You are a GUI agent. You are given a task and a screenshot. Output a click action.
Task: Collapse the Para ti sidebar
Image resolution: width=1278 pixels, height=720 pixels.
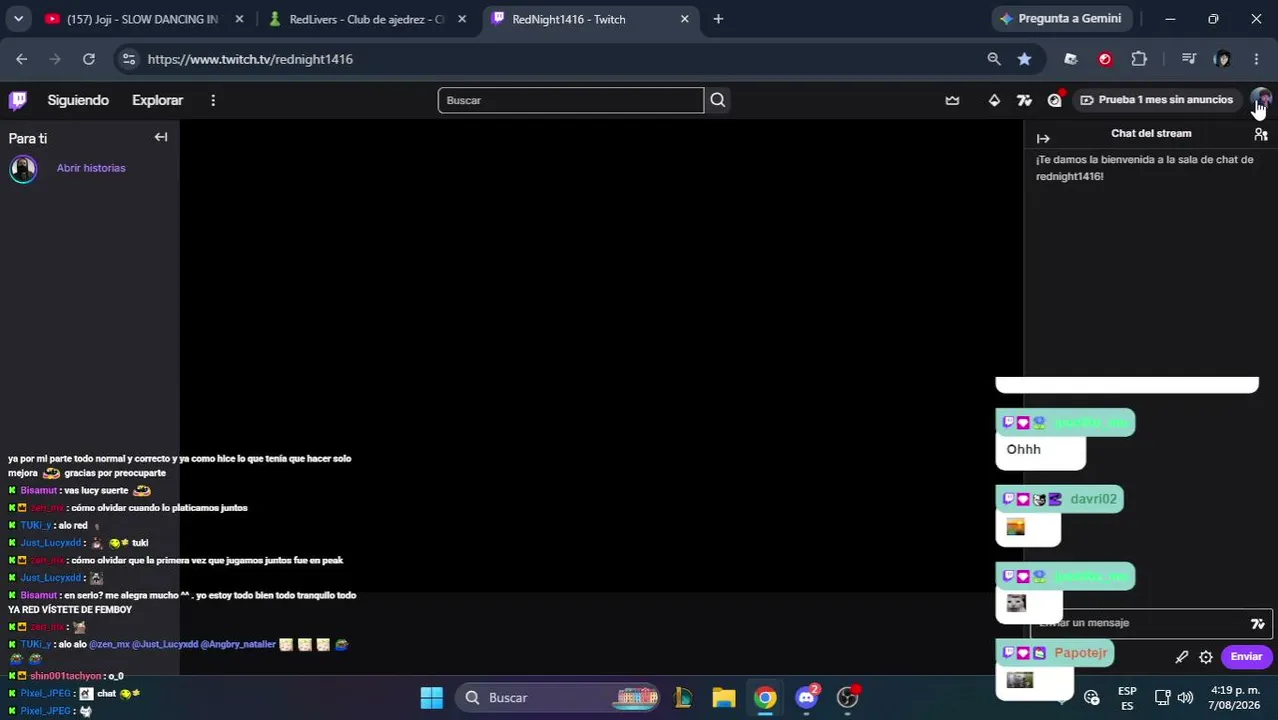161,137
